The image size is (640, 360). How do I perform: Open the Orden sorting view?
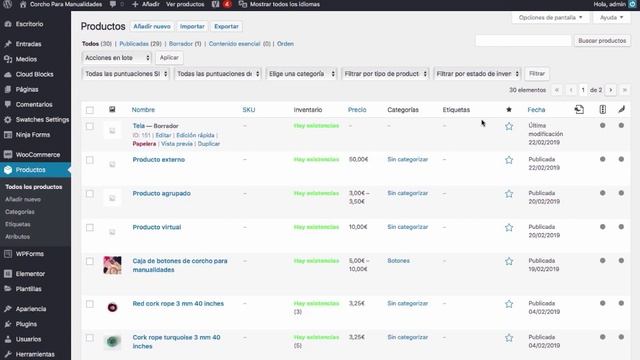(x=285, y=44)
